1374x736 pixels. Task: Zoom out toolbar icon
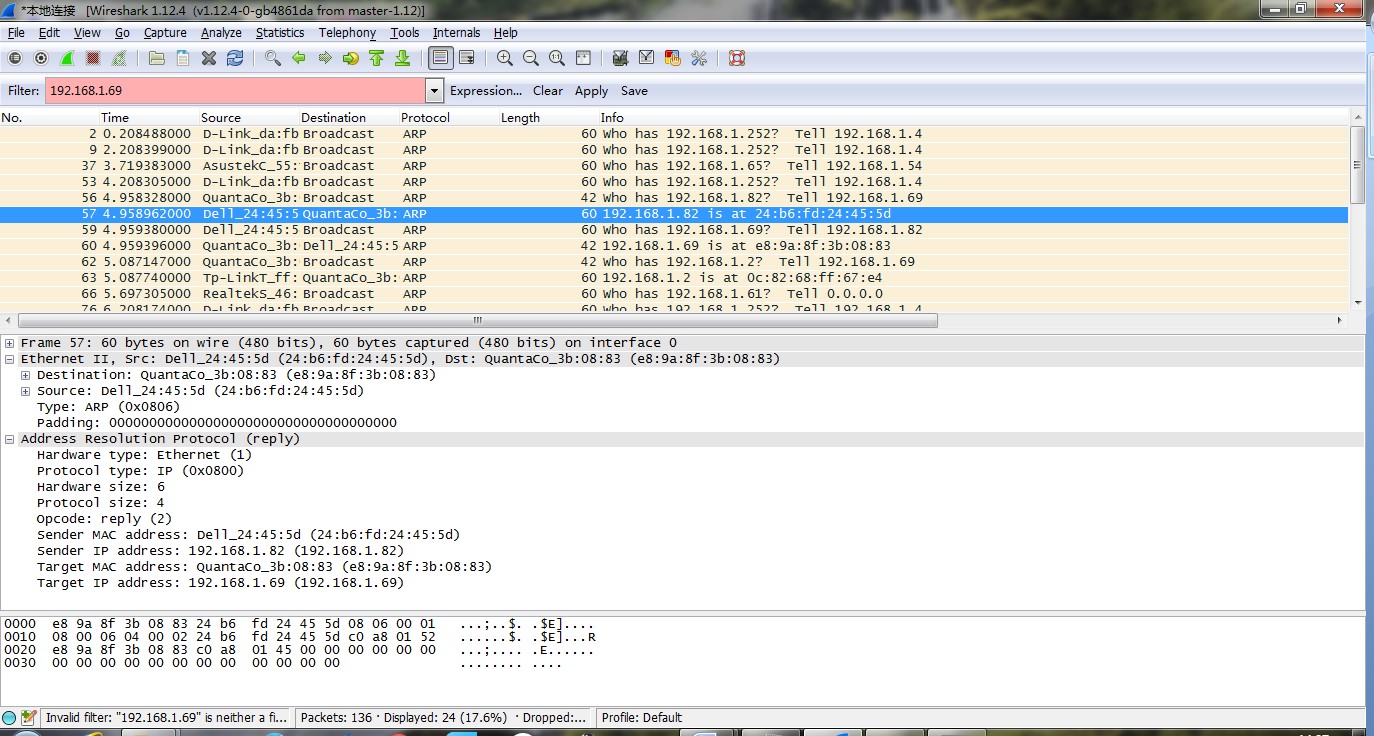click(x=531, y=58)
